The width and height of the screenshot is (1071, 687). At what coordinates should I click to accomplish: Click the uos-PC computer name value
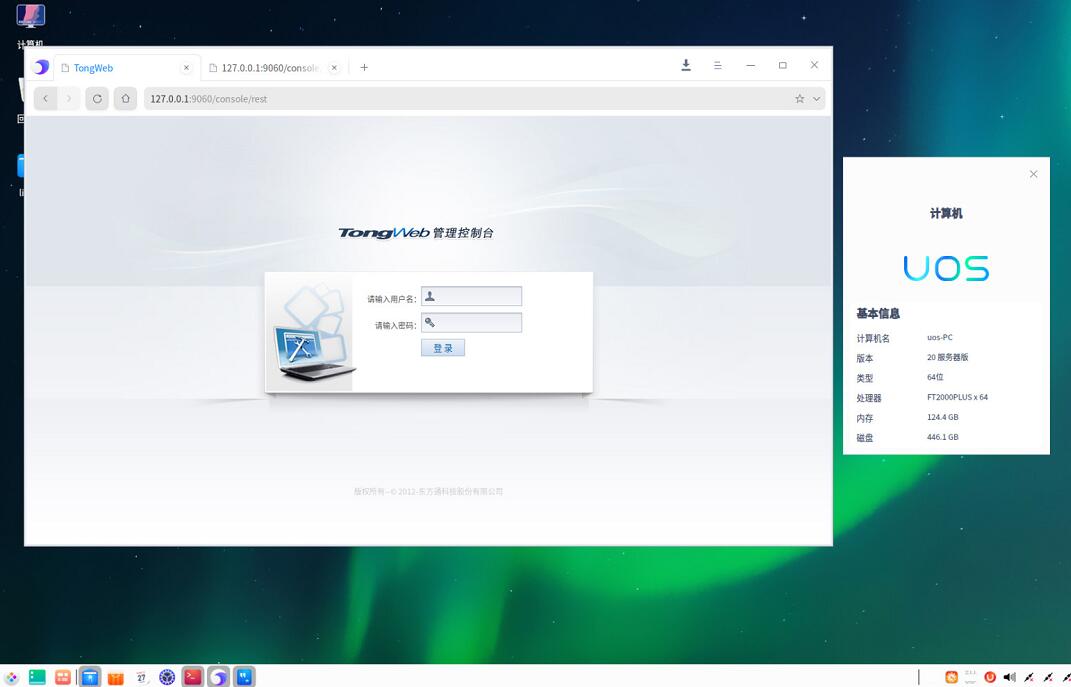point(940,337)
